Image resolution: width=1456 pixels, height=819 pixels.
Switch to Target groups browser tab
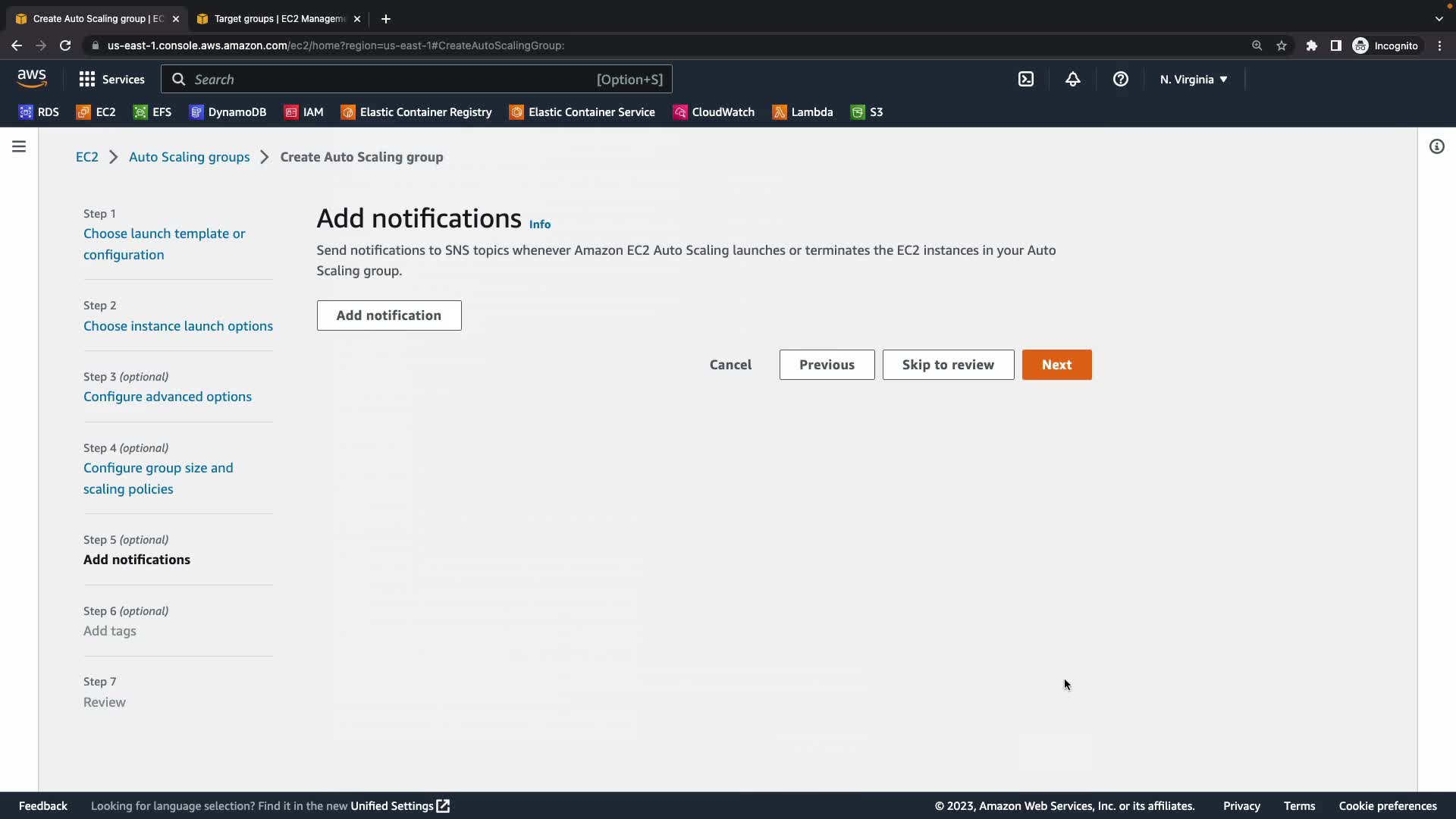278,18
